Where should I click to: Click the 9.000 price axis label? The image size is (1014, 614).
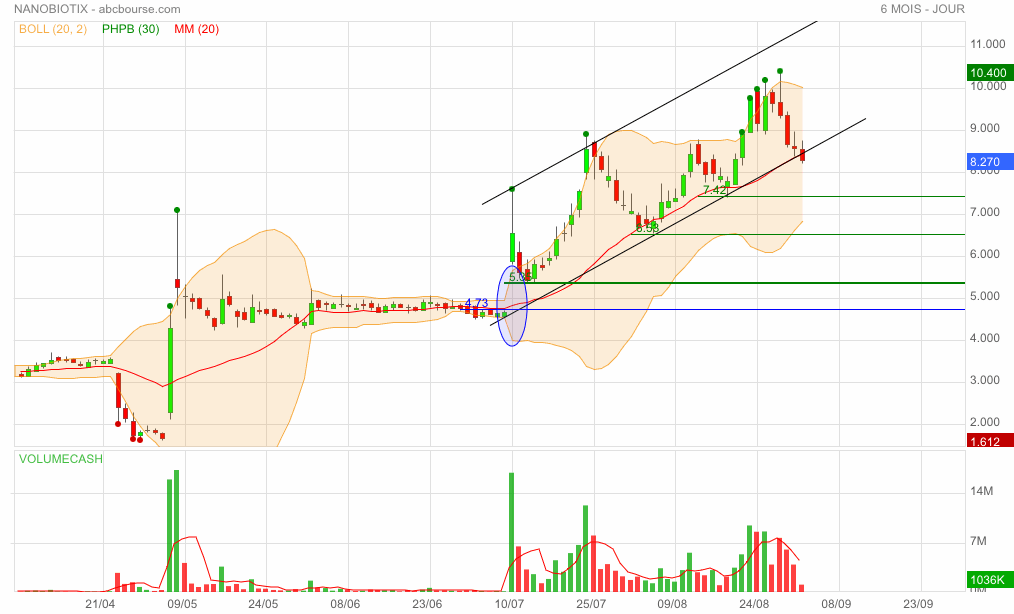[x=985, y=129]
